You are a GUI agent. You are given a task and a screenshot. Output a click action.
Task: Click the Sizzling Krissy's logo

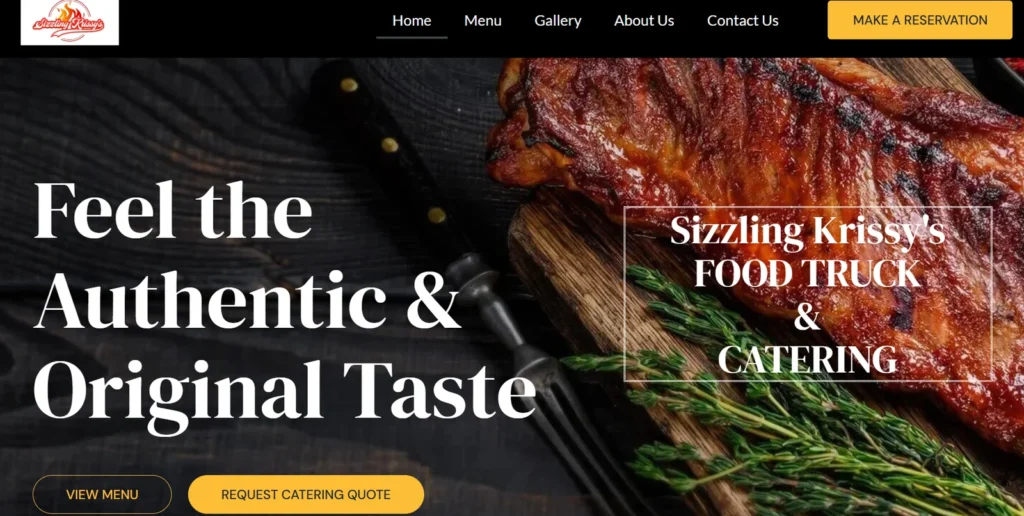click(x=69, y=22)
